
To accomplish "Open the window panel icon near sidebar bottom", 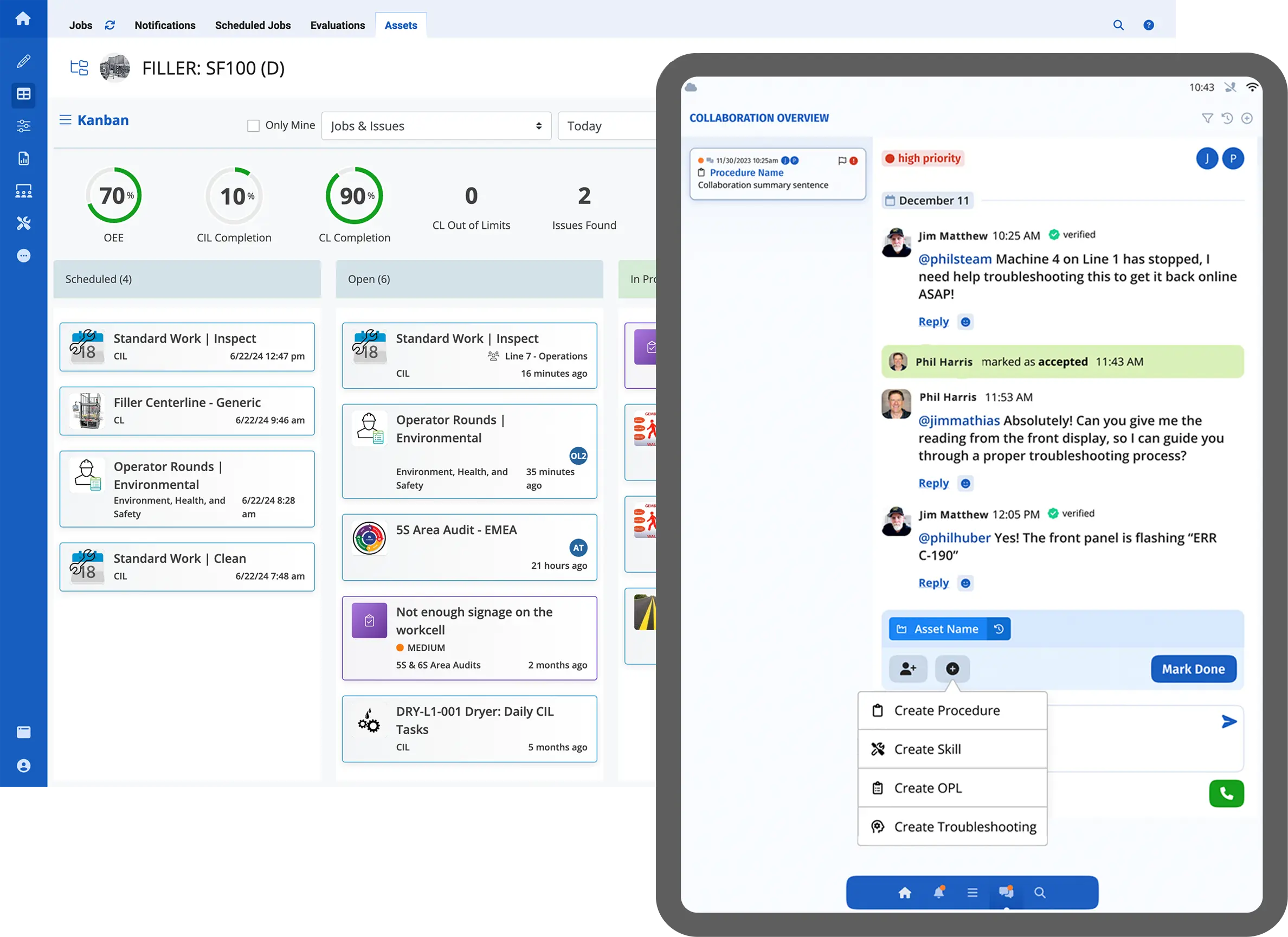I will click(x=23, y=733).
